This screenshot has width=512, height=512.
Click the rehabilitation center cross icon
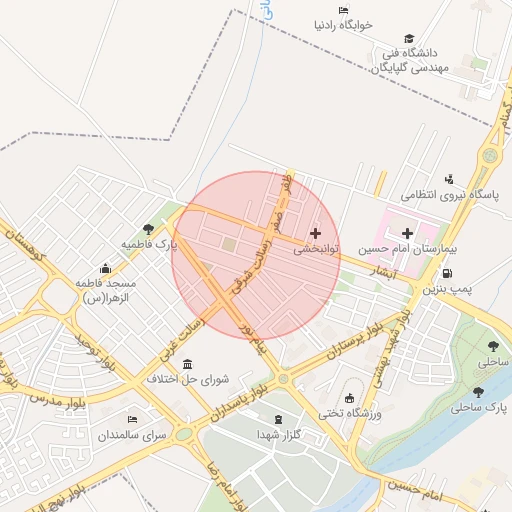tap(315, 234)
